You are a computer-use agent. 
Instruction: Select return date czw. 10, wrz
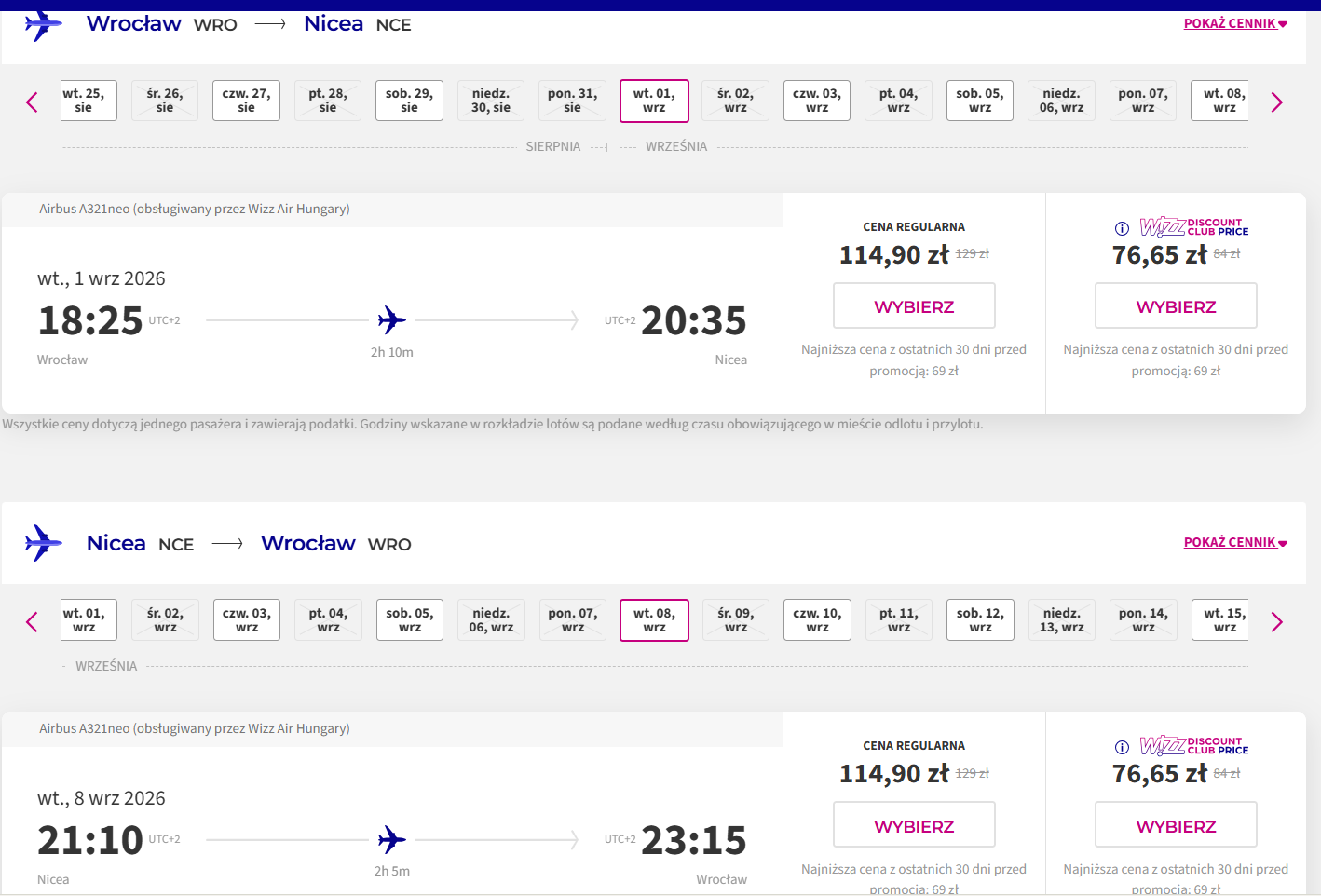point(817,620)
